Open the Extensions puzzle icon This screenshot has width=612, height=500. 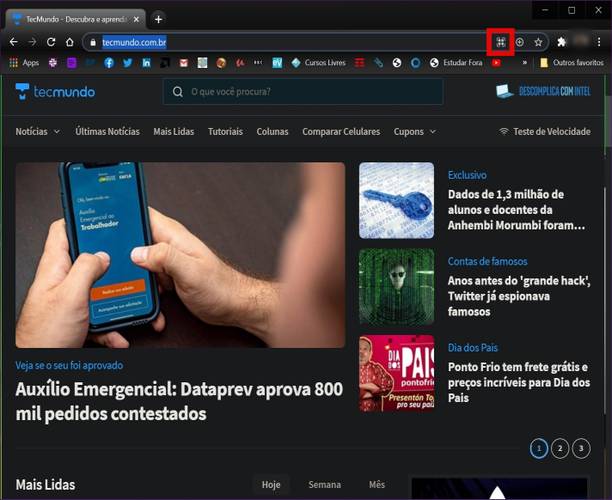pos(561,42)
